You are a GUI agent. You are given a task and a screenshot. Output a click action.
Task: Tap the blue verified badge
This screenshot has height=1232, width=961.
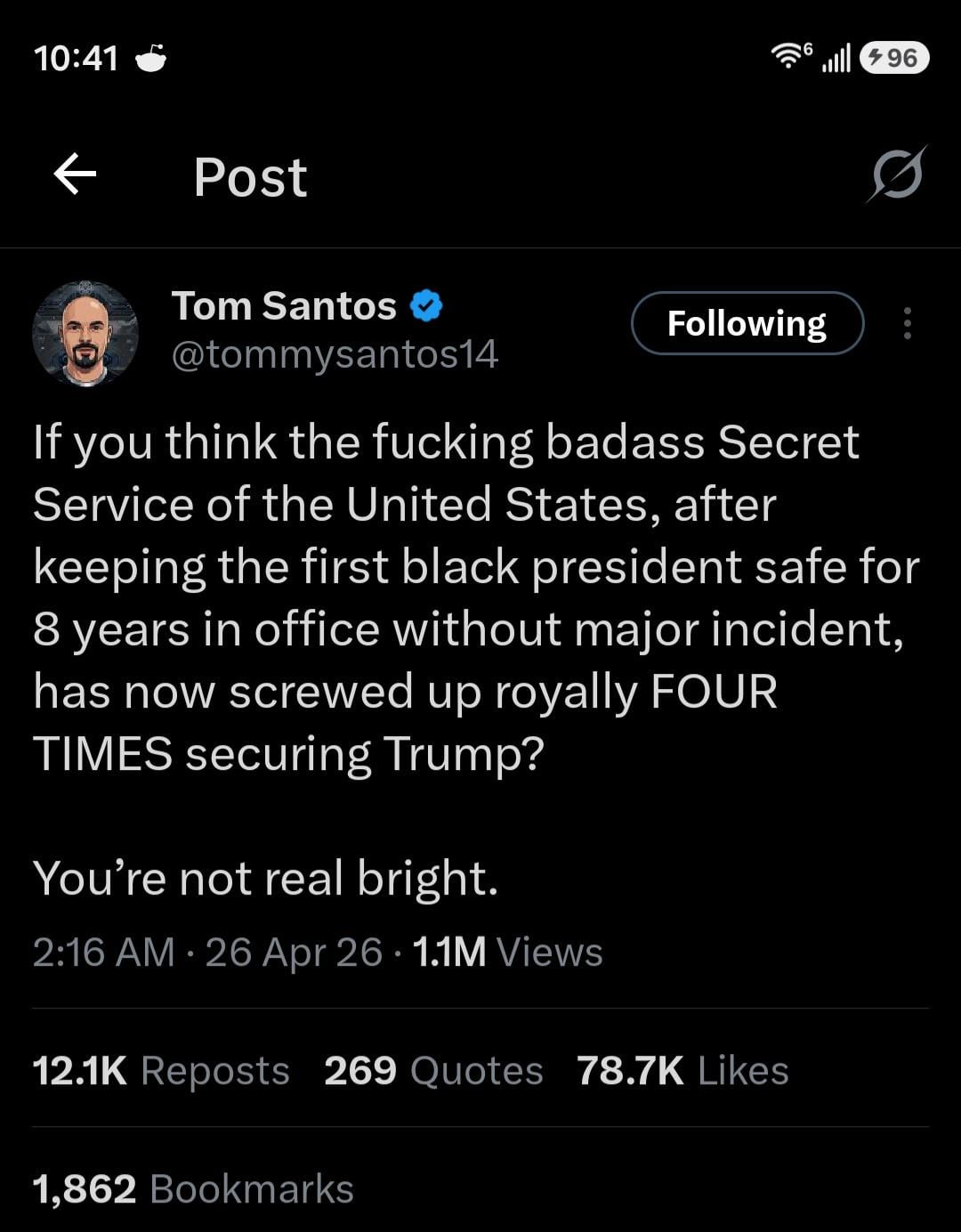427,306
